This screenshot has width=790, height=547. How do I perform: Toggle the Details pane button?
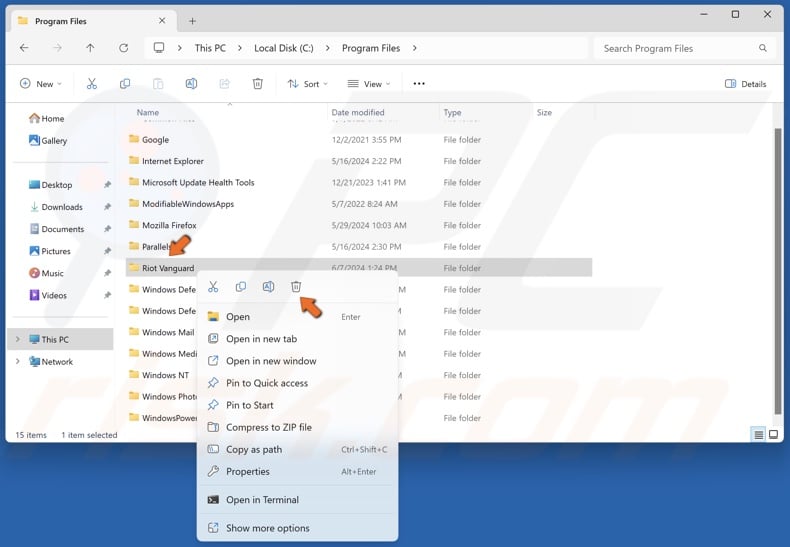pyautogui.click(x=745, y=84)
